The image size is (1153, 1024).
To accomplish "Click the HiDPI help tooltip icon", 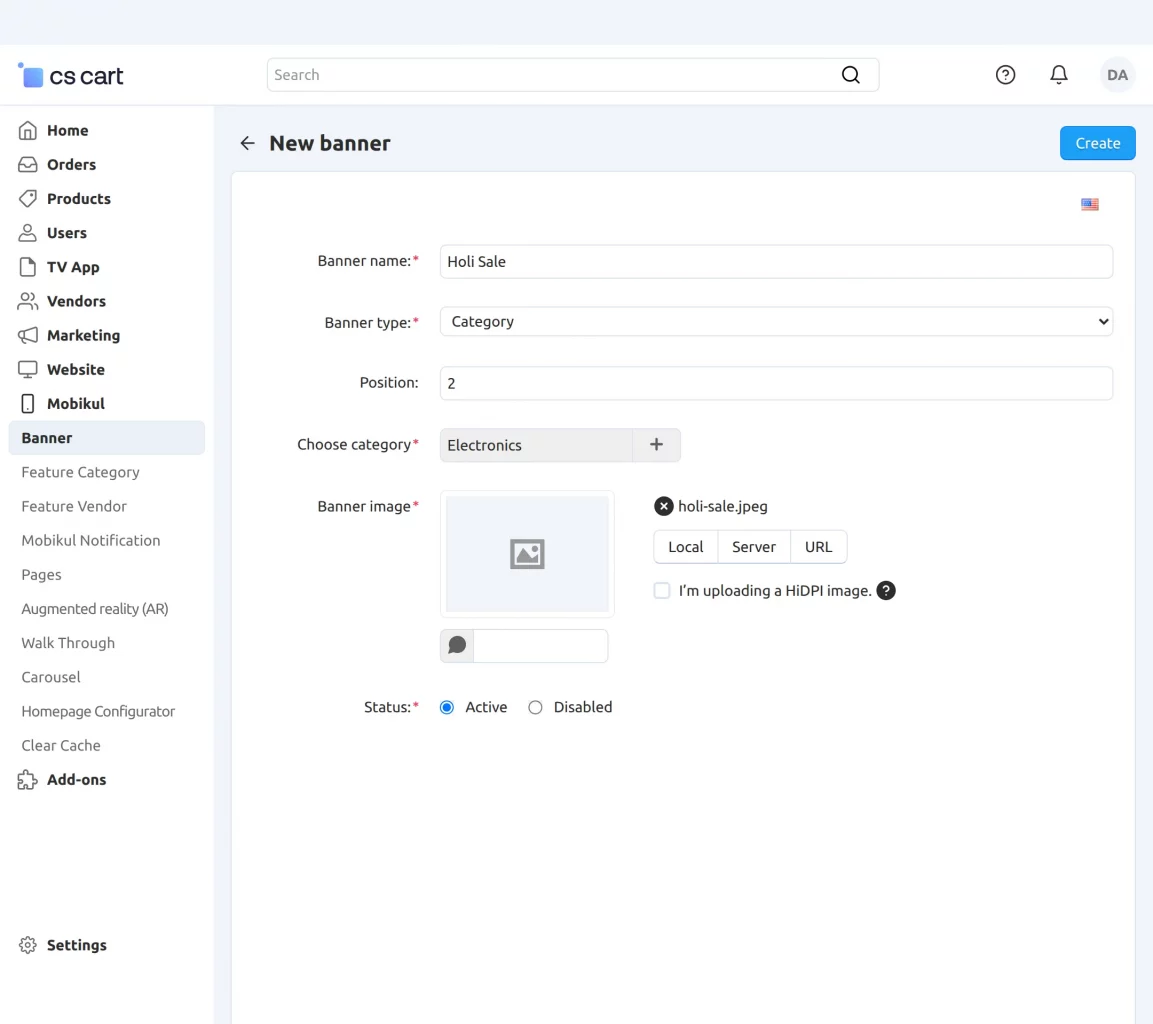I will [885, 591].
